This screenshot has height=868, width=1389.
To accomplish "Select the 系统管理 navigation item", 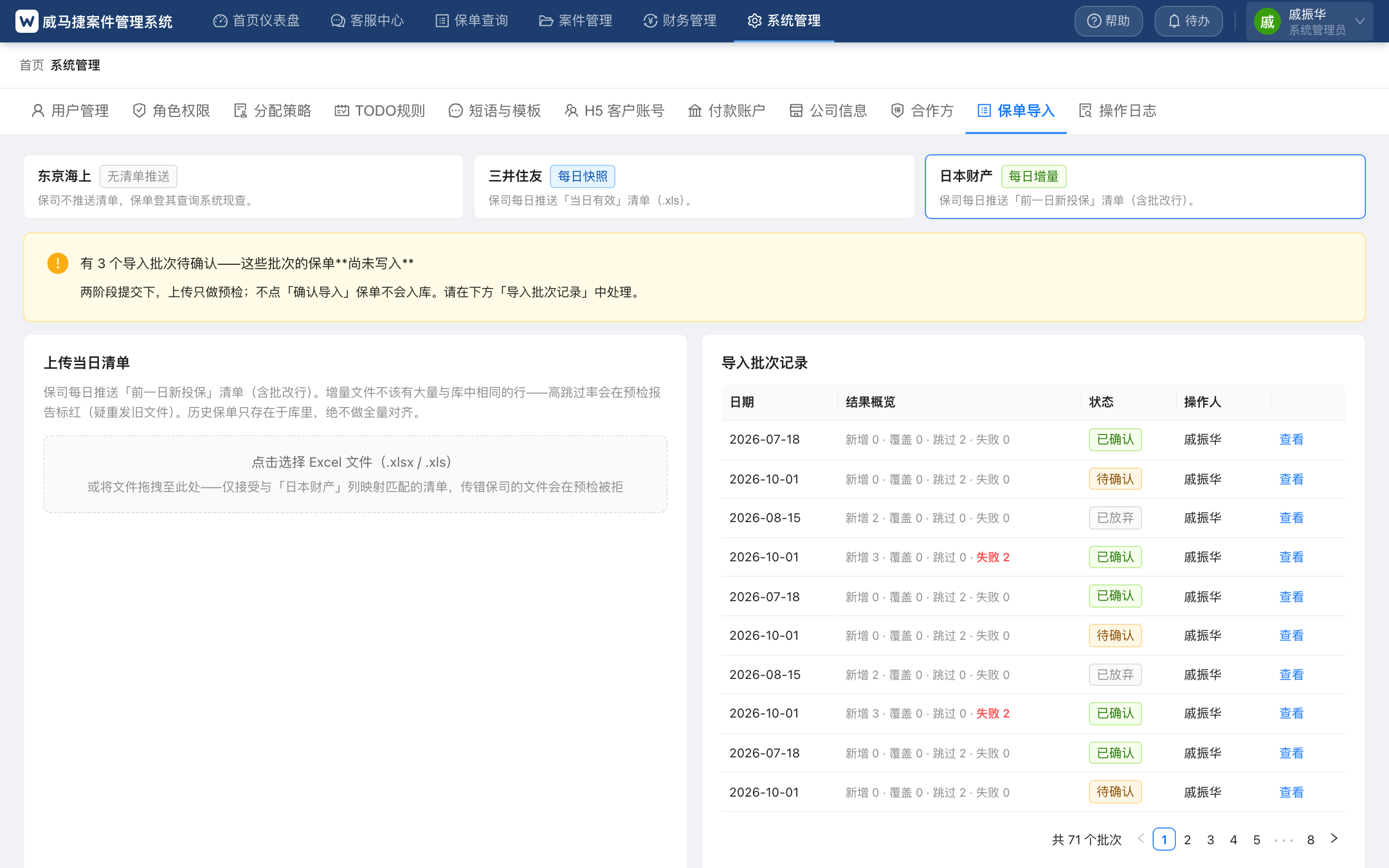I will click(784, 21).
